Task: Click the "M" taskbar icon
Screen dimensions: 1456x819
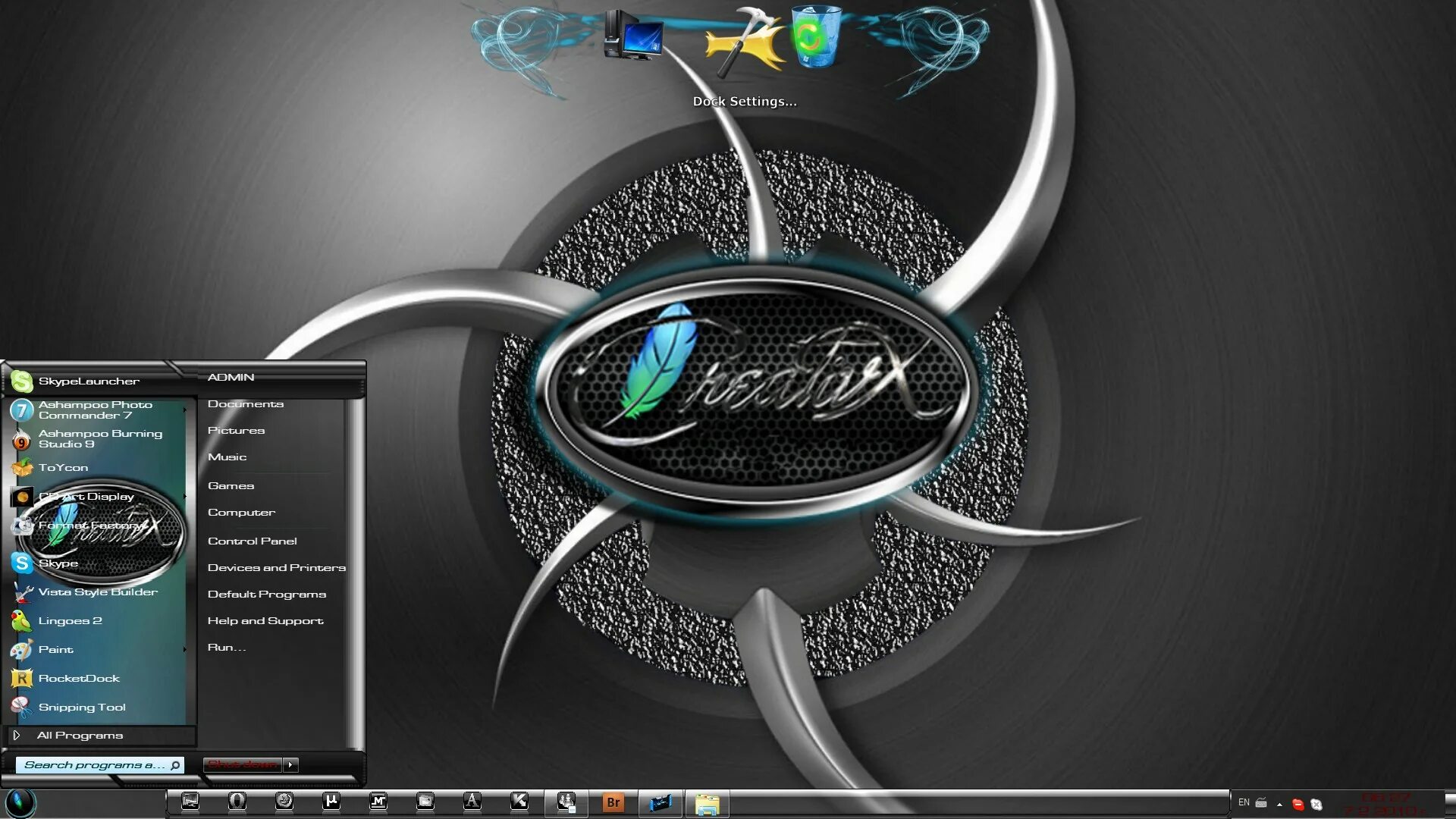Action: (378, 802)
